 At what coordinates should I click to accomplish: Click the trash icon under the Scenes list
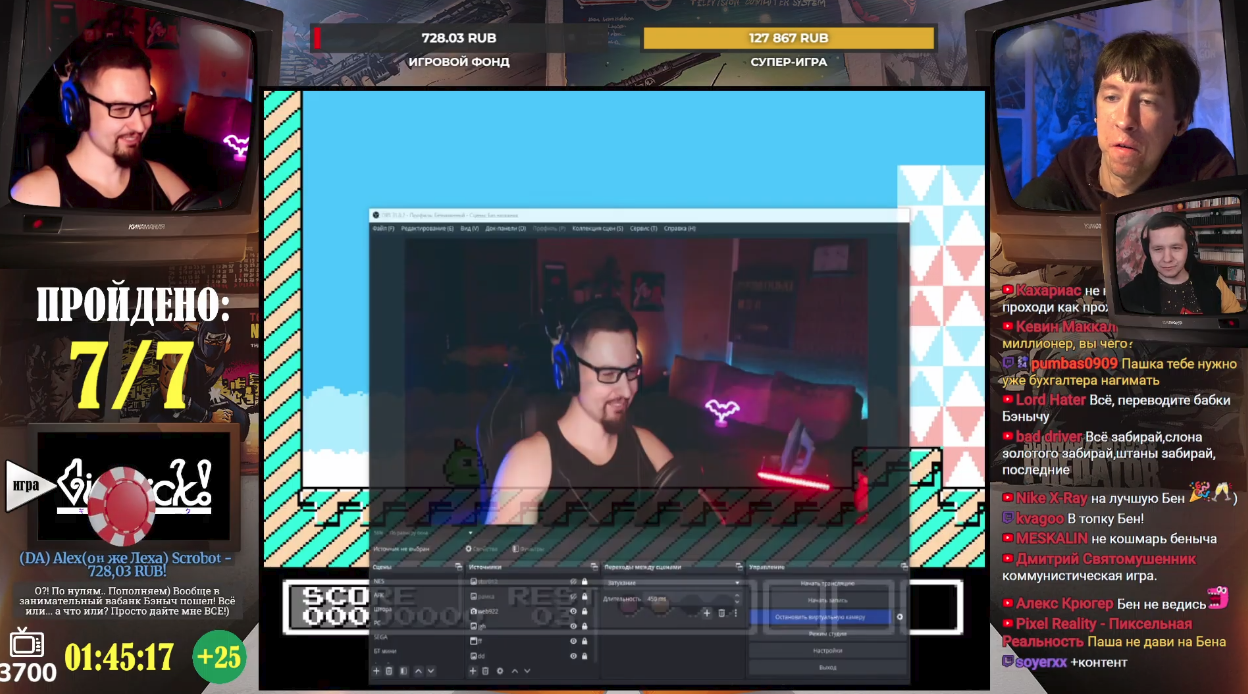tap(390, 671)
